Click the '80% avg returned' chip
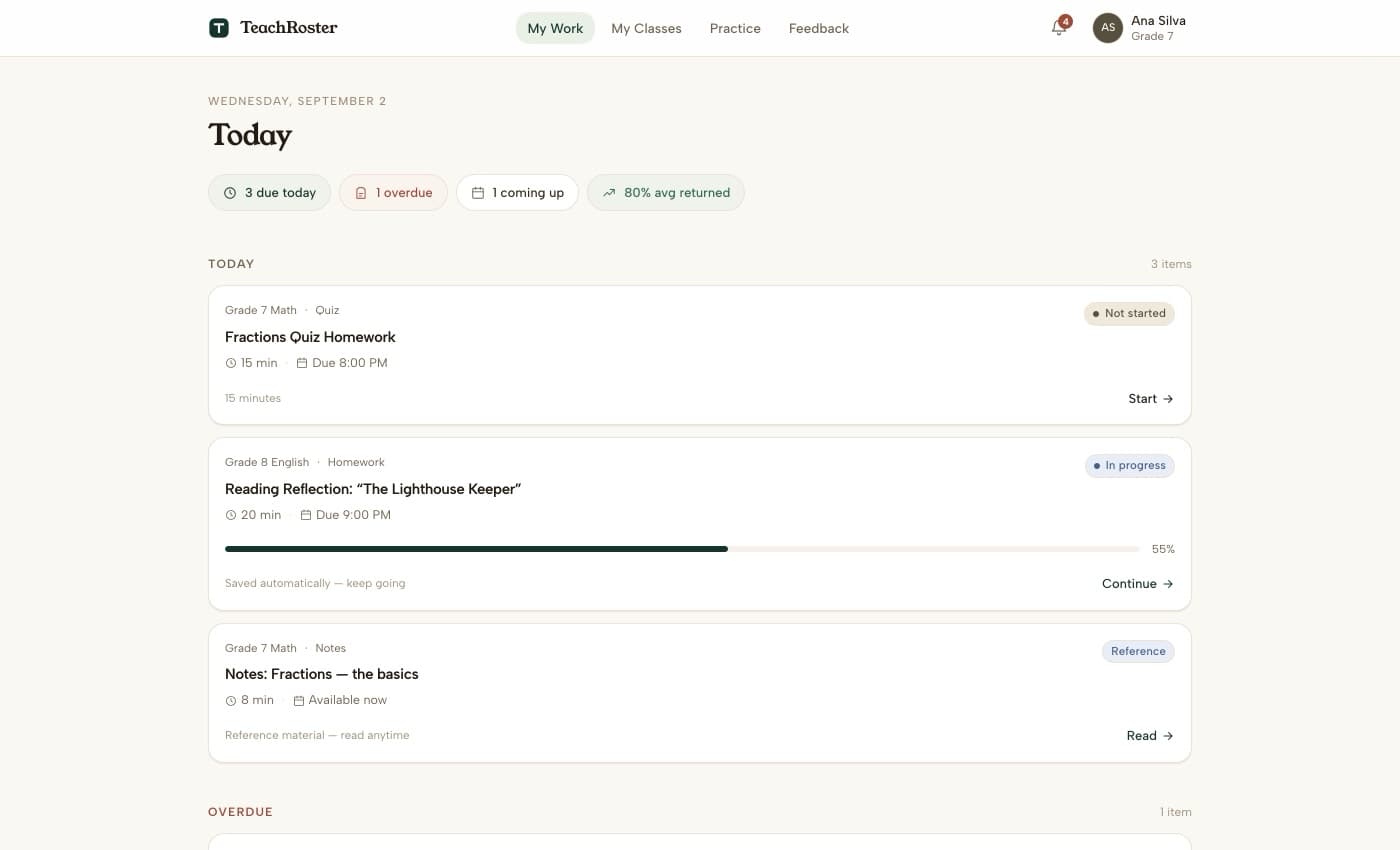The width and height of the screenshot is (1400, 850). click(x=666, y=193)
